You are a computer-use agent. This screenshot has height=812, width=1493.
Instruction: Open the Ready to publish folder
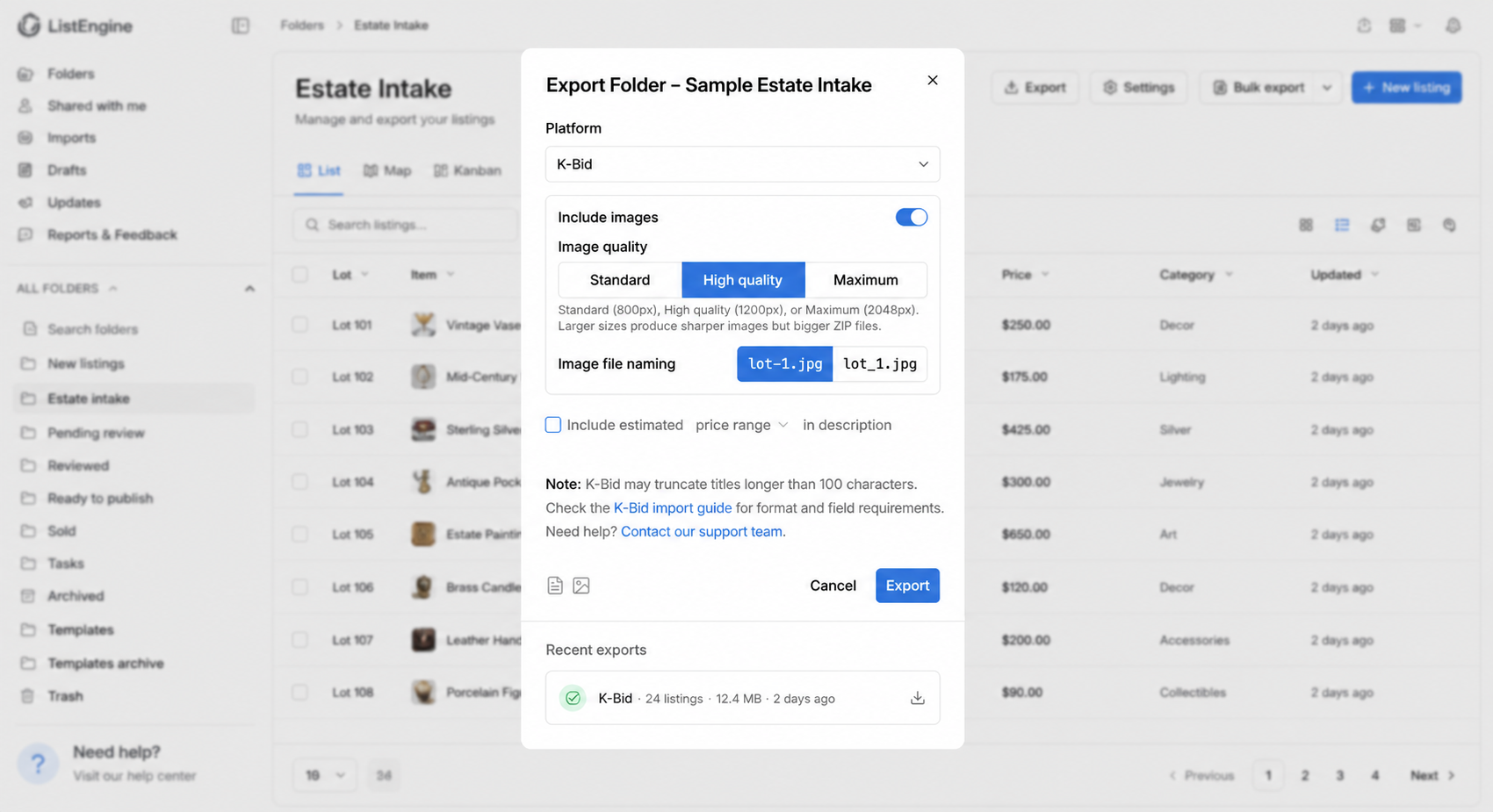point(100,498)
